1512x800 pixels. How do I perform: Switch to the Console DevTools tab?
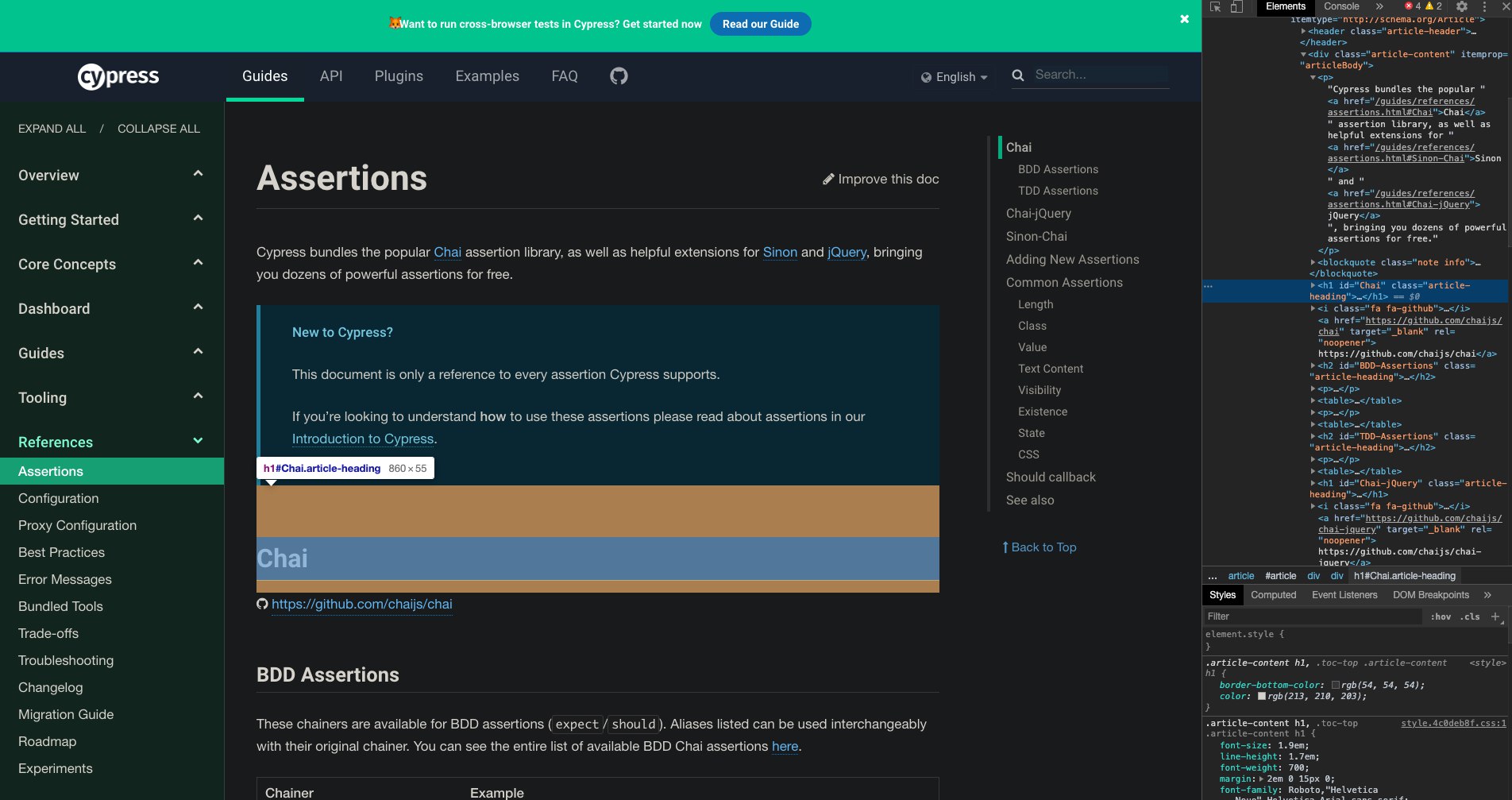coord(1341,6)
